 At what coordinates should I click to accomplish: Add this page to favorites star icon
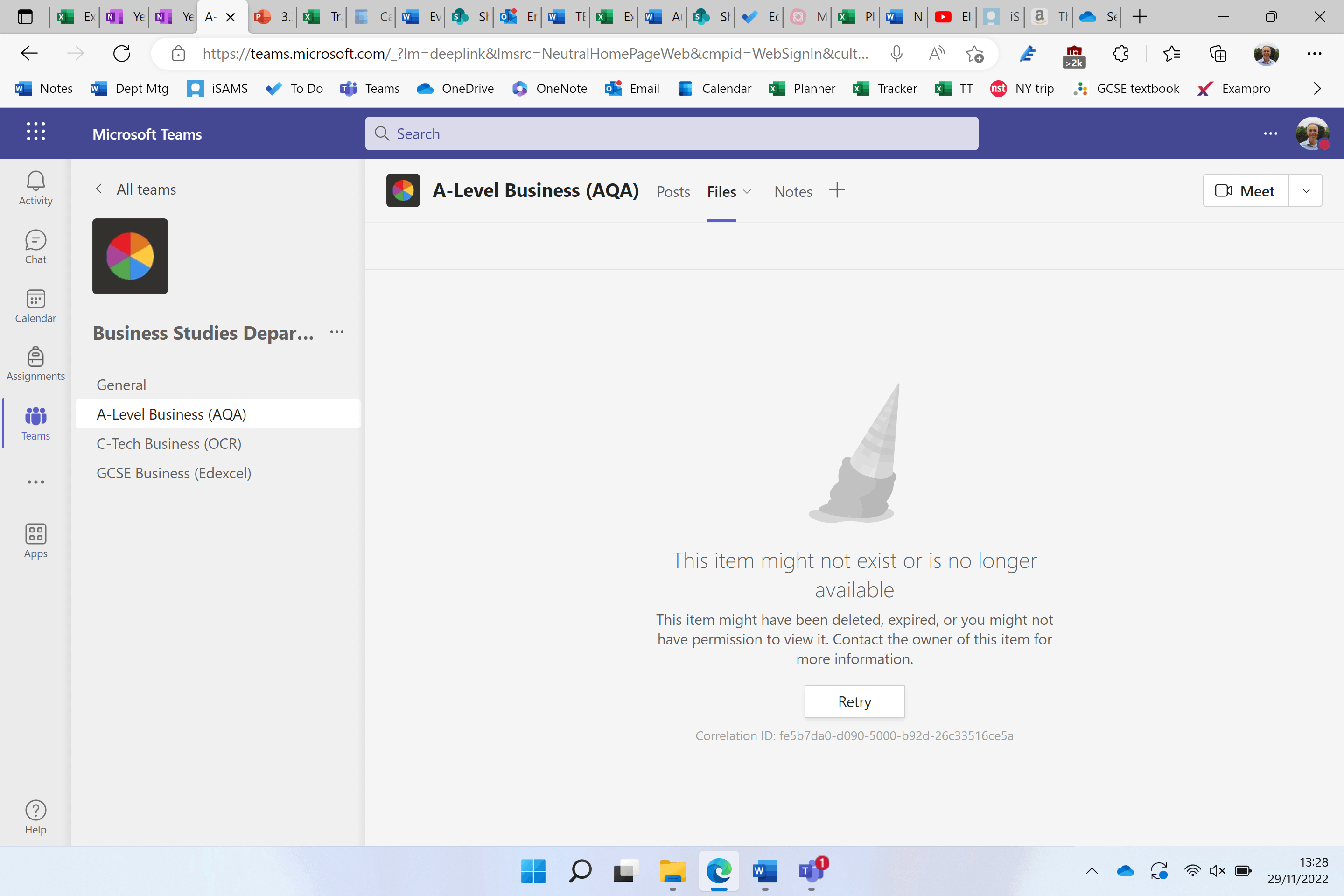tap(974, 54)
